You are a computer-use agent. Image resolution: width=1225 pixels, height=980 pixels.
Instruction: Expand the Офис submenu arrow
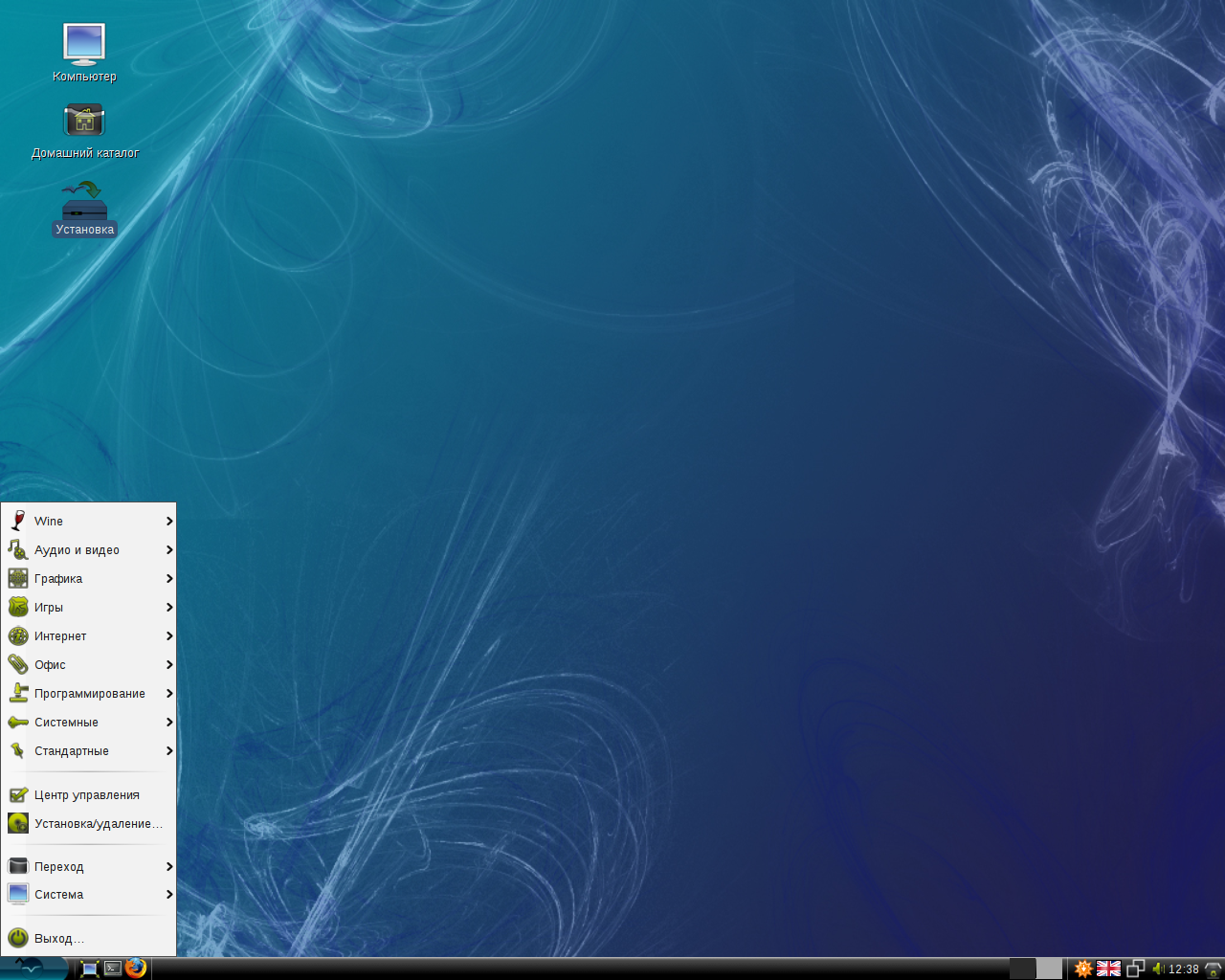pyautogui.click(x=169, y=664)
